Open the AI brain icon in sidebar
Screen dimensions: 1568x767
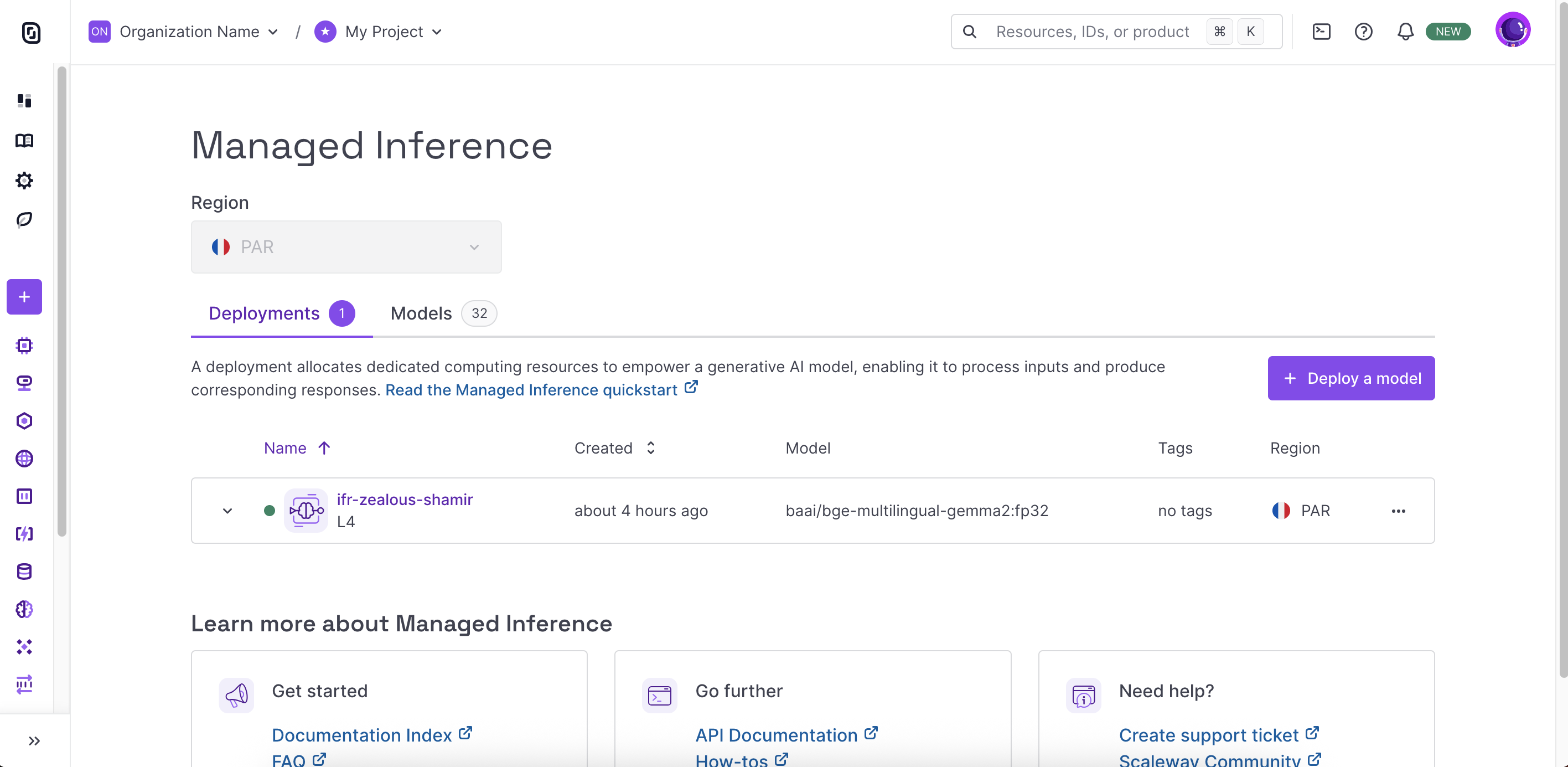point(24,609)
